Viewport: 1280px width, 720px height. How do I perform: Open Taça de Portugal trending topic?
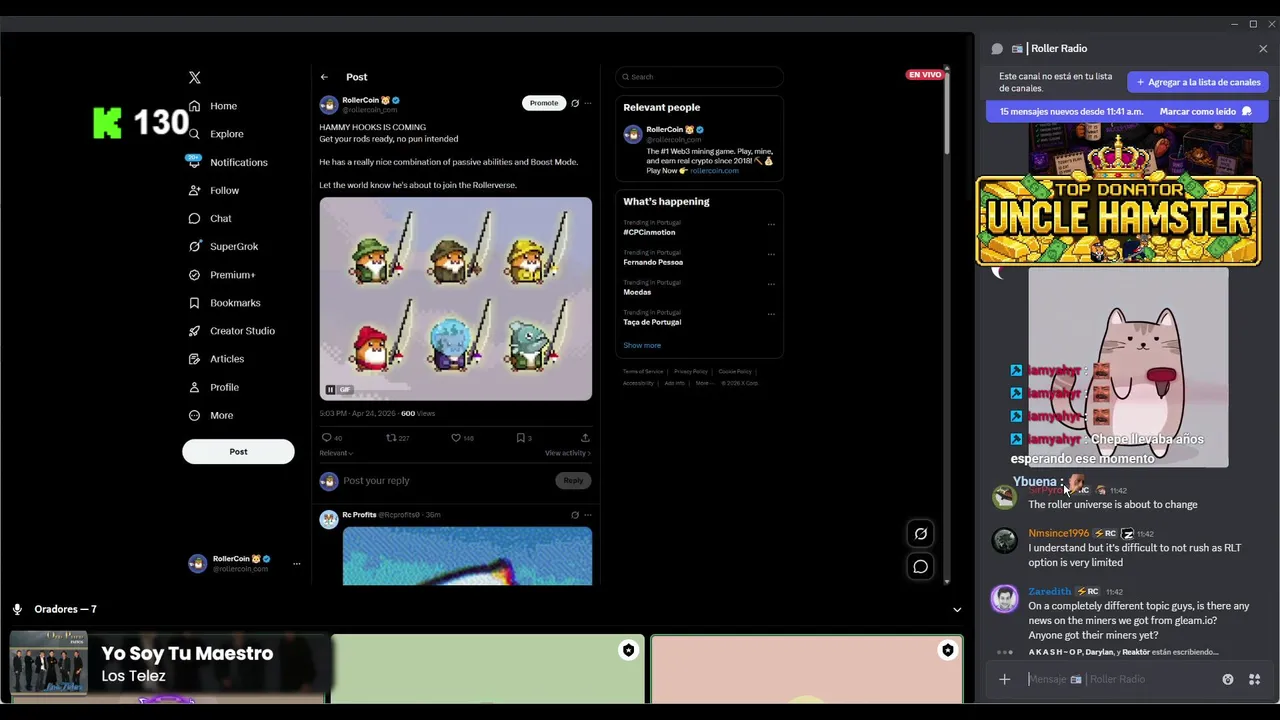coord(652,322)
